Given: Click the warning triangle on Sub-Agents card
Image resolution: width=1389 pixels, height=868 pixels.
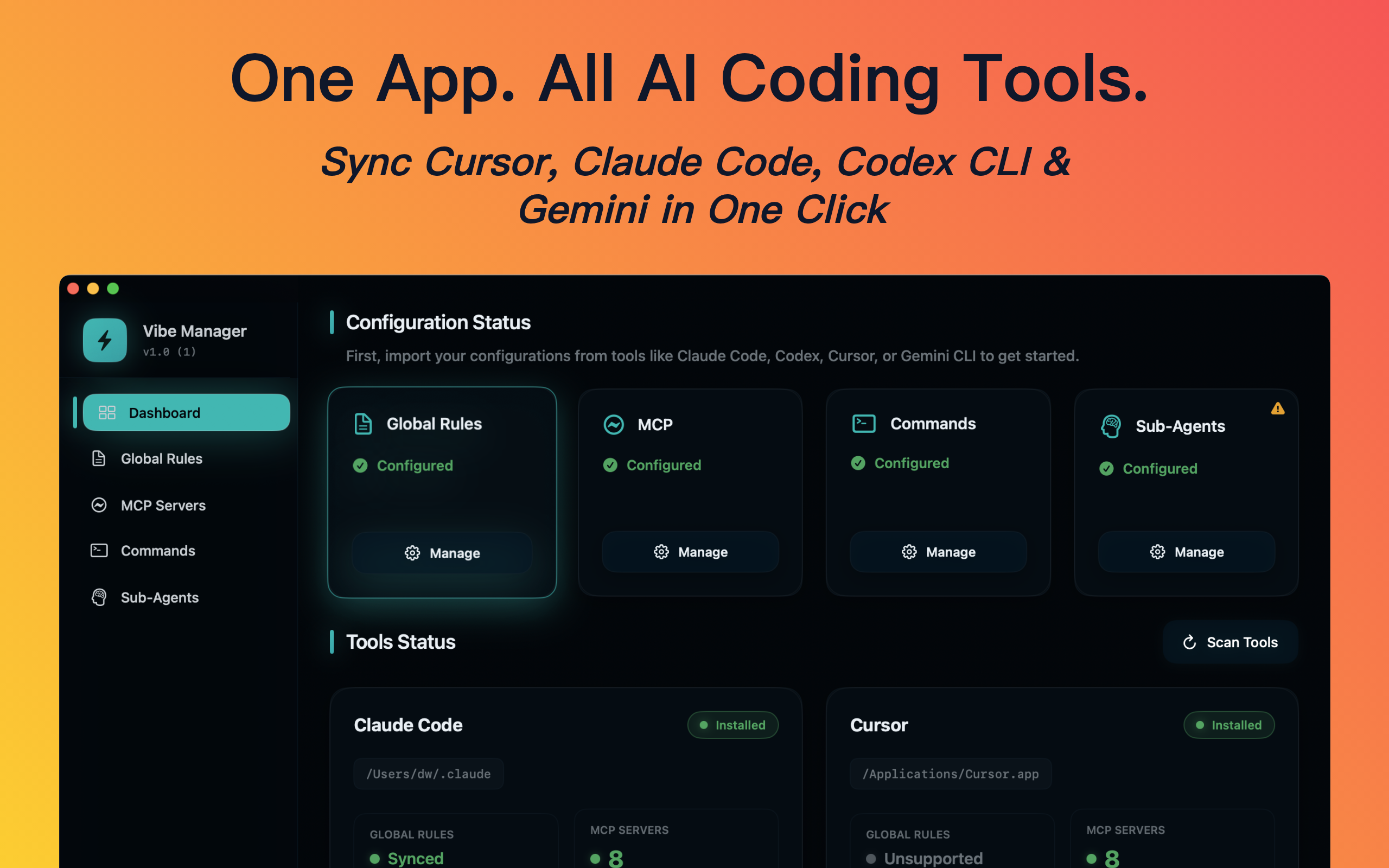Looking at the screenshot, I should 1277,409.
